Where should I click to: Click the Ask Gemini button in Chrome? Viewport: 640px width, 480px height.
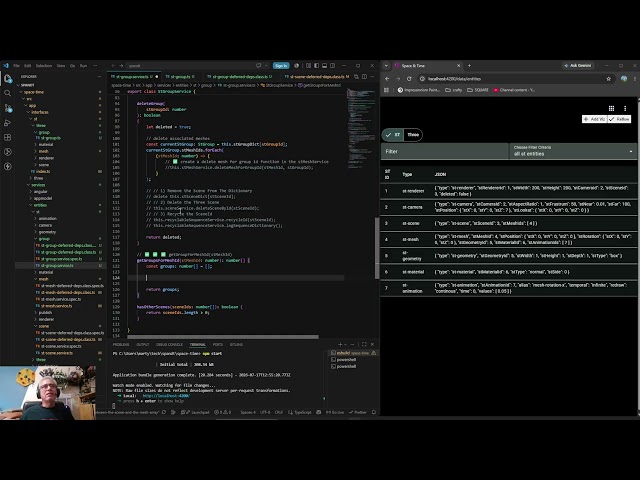578,66
